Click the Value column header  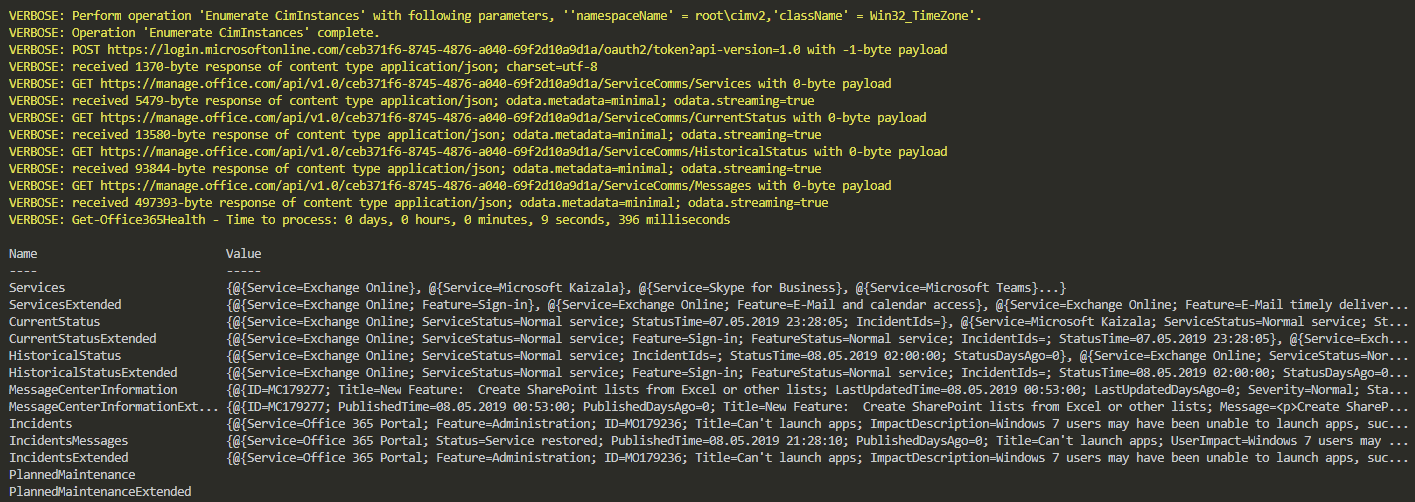pos(243,254)
